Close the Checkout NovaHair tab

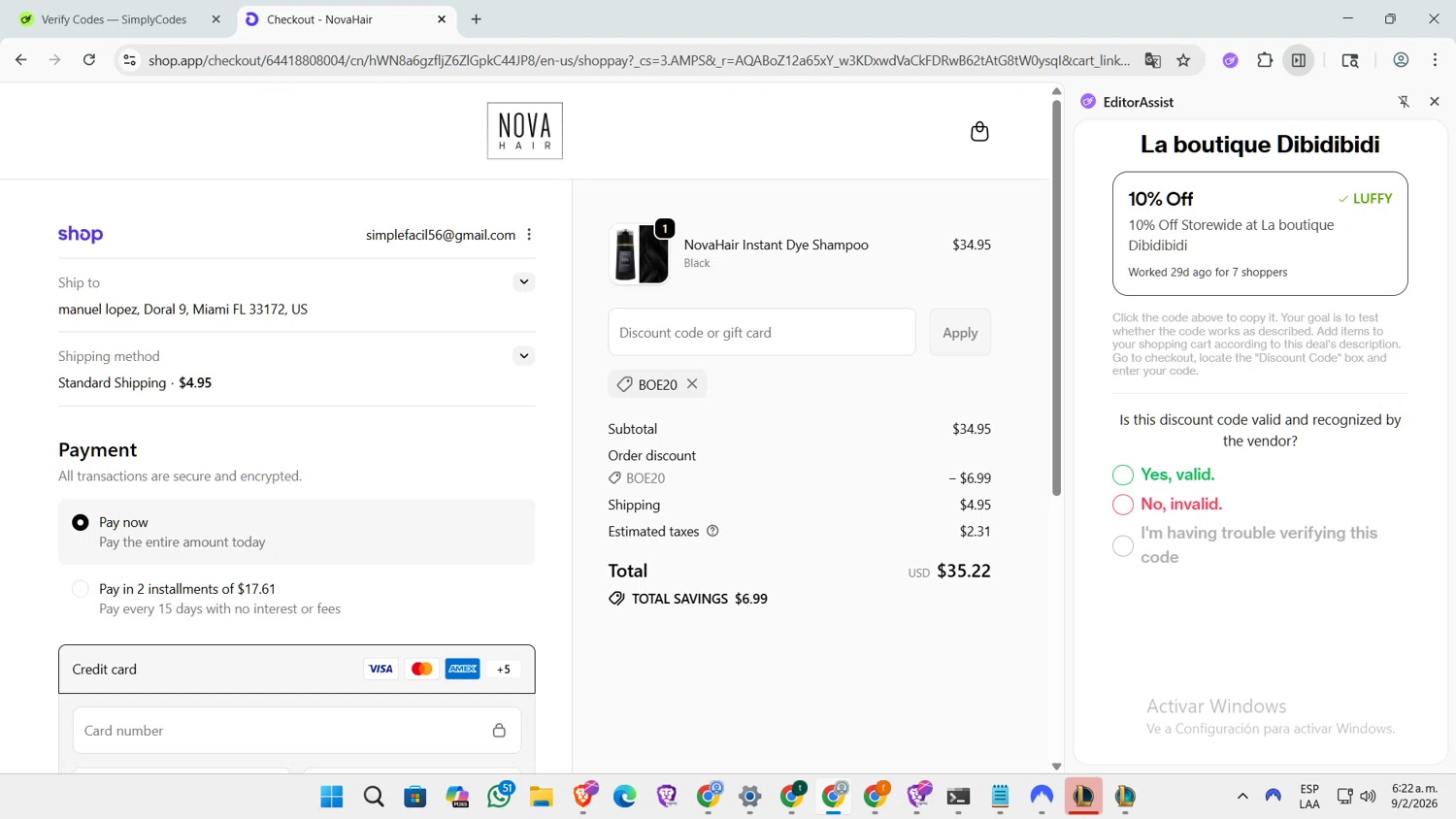(442, 19)
